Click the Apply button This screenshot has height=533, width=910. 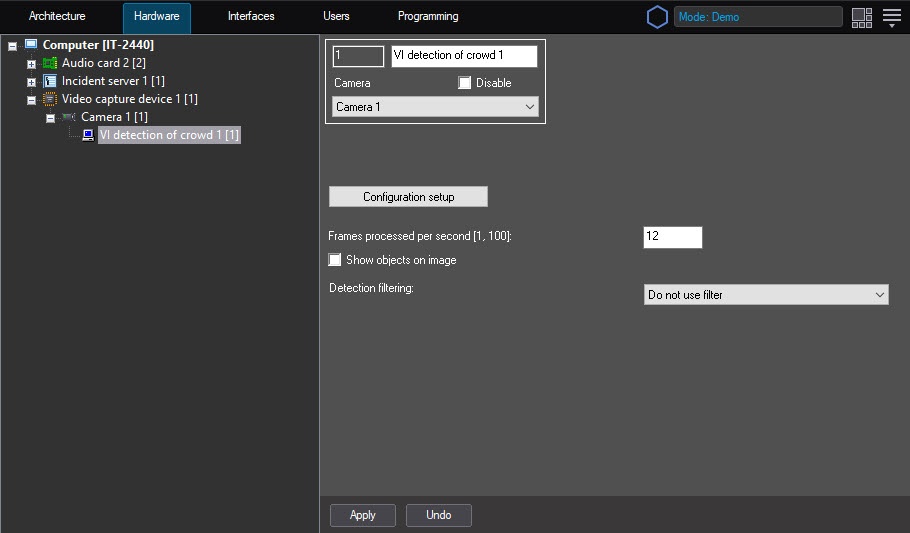(363, 515)
